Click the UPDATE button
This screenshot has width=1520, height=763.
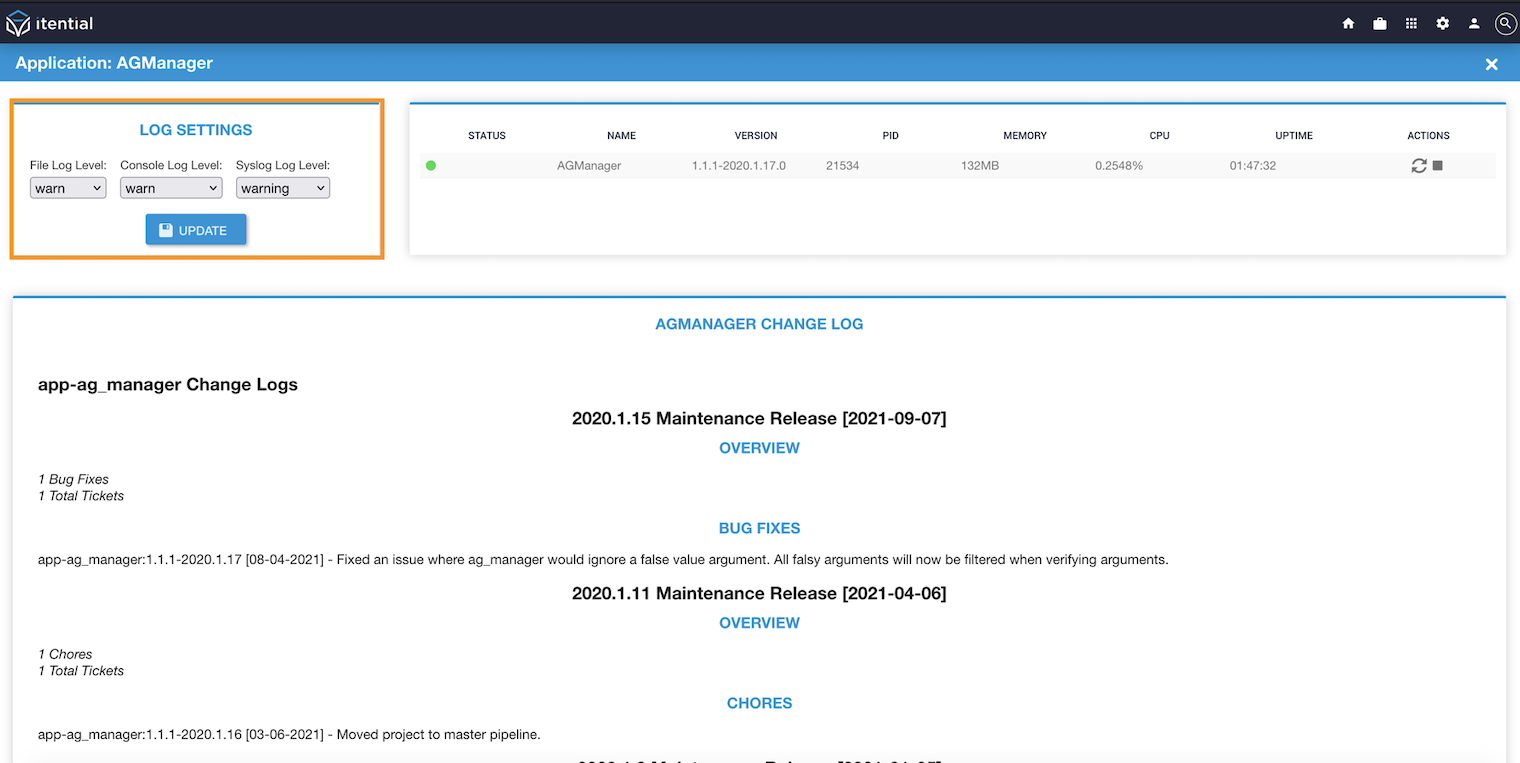click(x=196, y=230)
